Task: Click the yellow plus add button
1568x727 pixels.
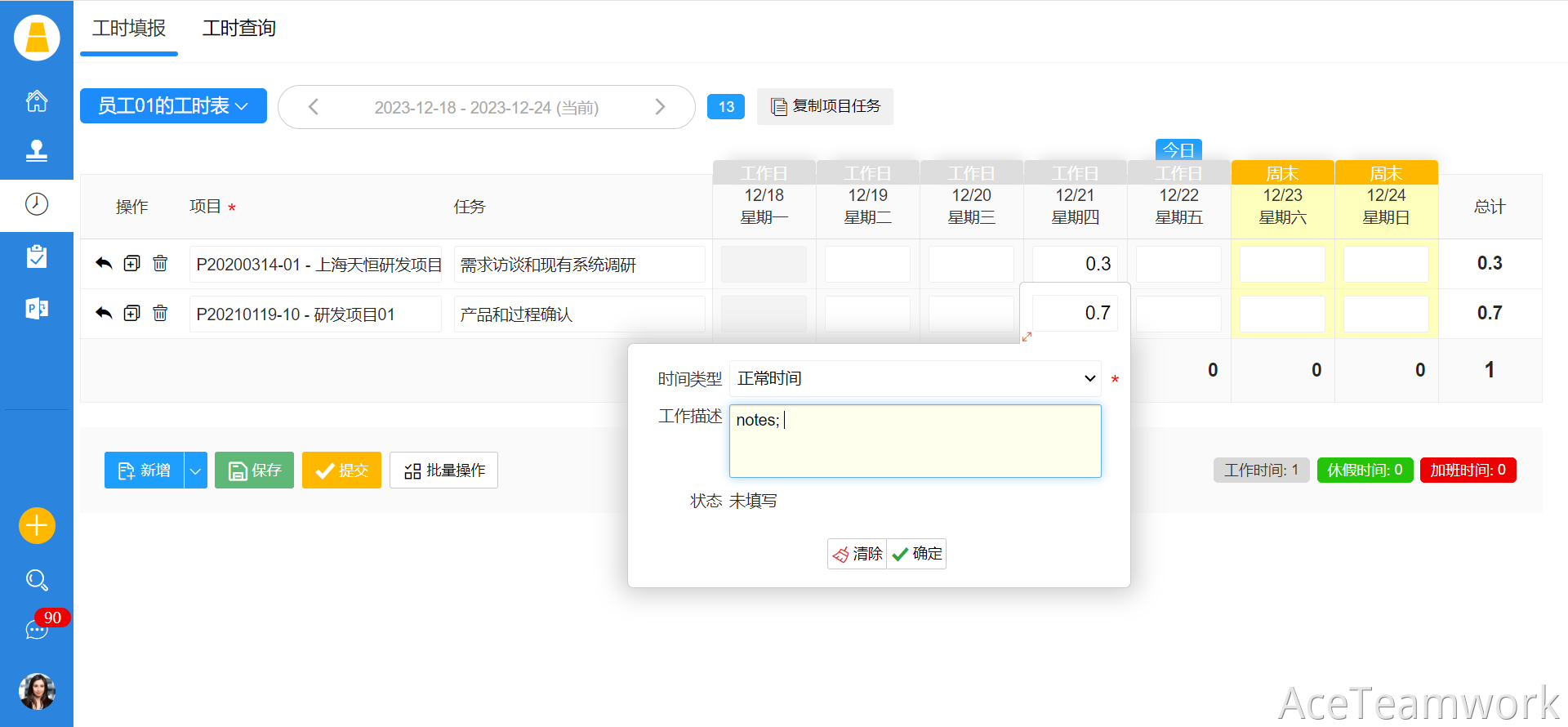Action: click(x=37, y=525)
